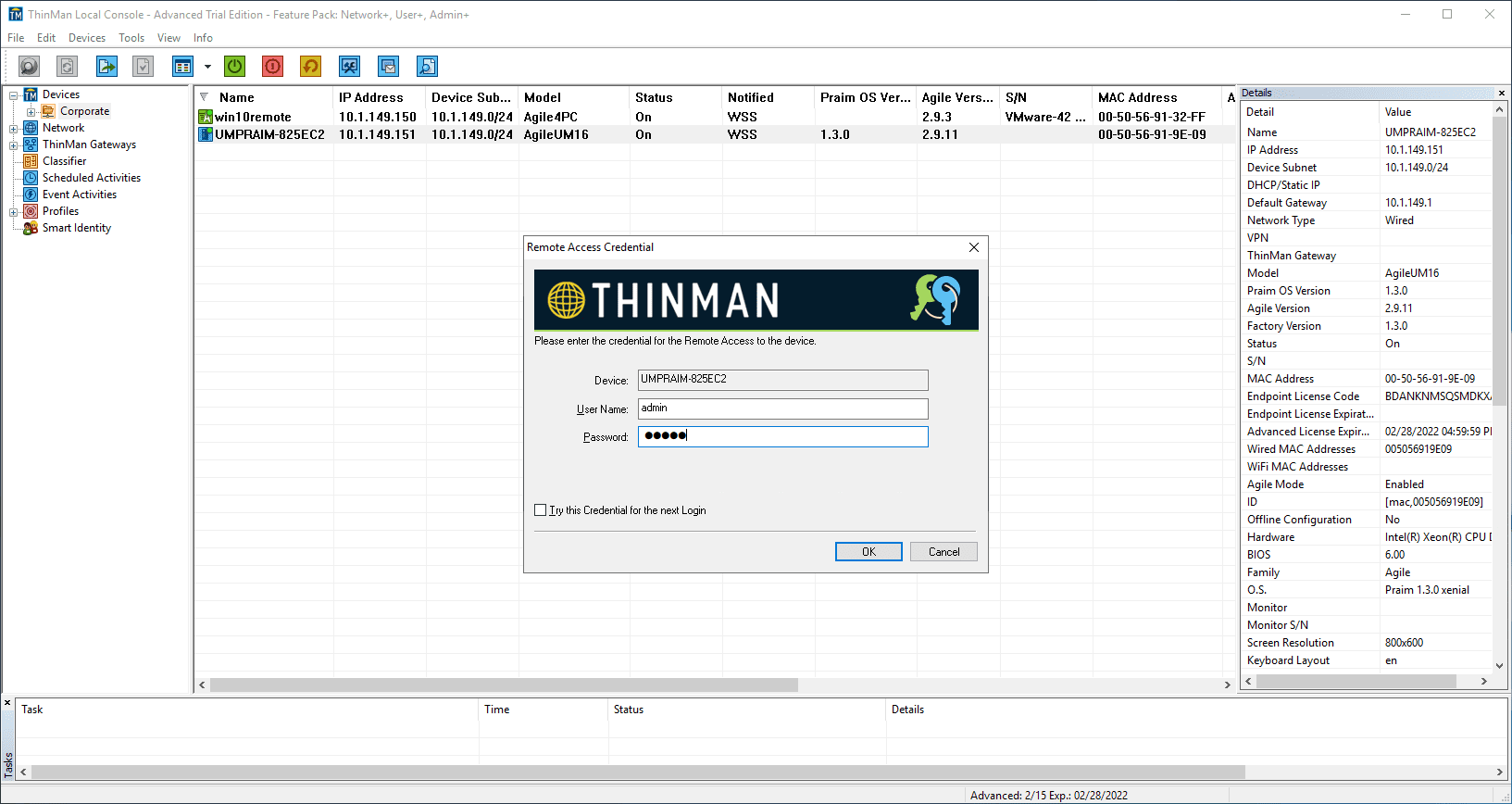
Task: Select the Smart Identity users icon
Action: click(x=31, y=228)
